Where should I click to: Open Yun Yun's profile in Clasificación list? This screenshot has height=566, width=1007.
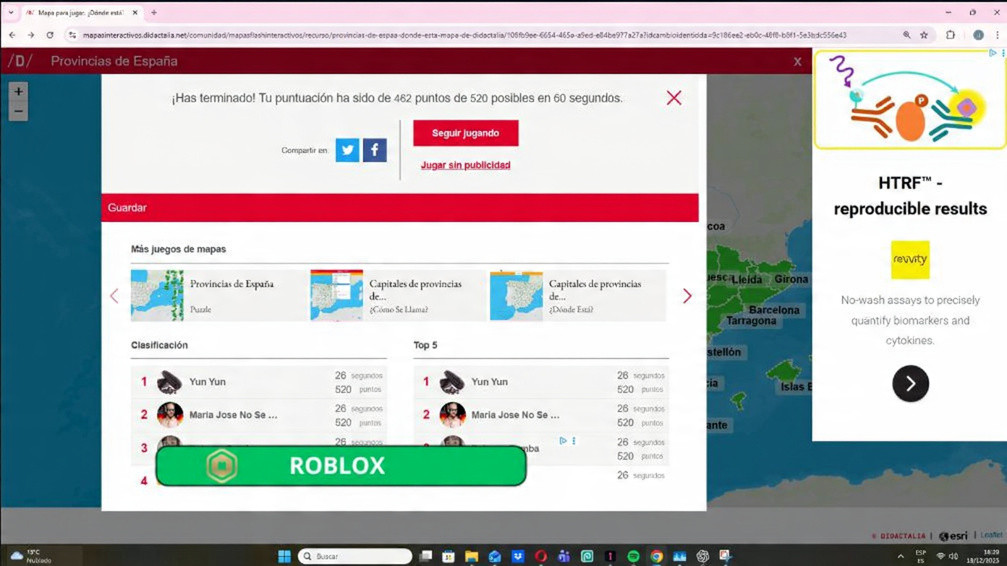(x=207, y=382)
